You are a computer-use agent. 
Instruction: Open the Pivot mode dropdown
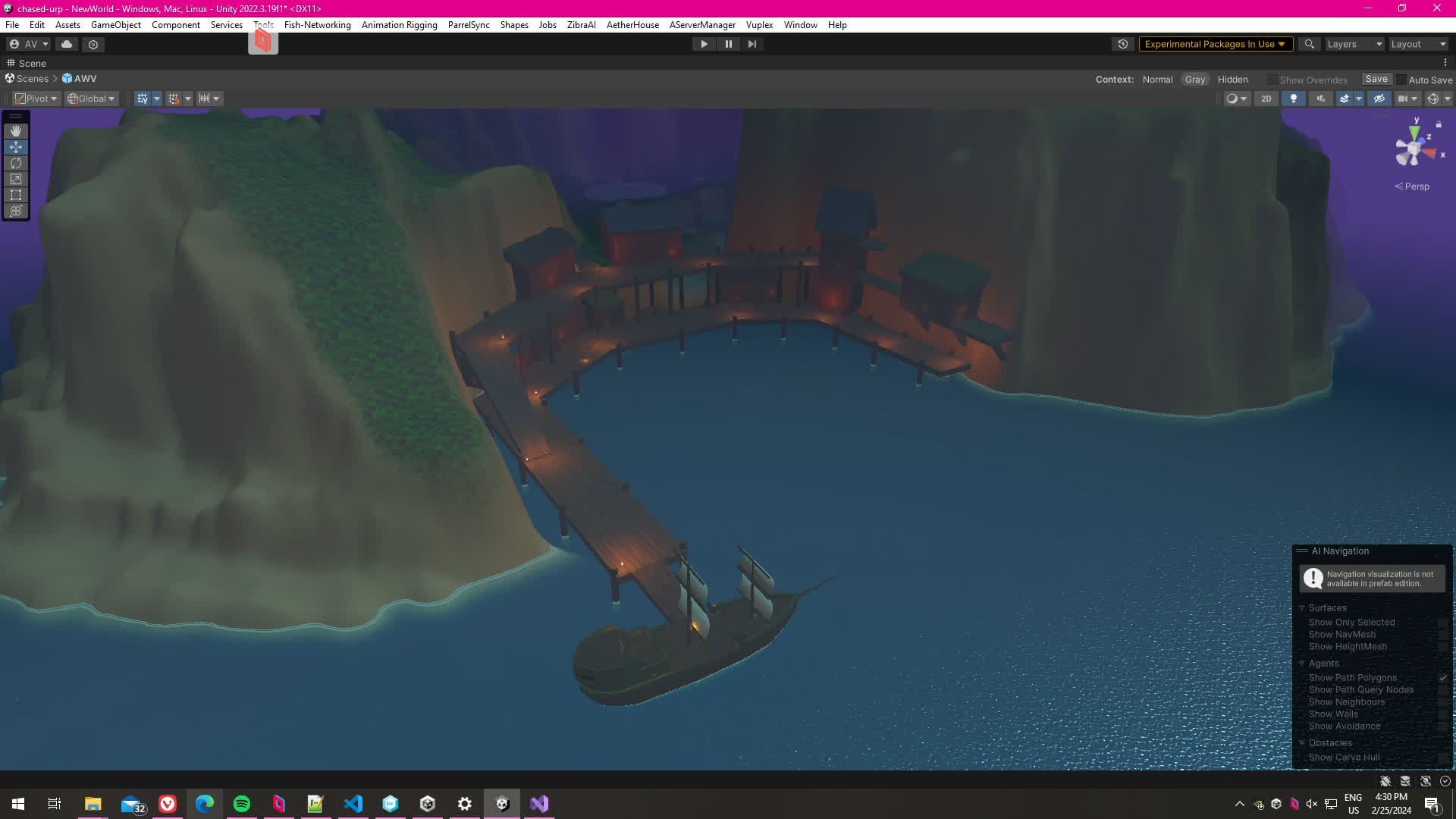(36, 99)
